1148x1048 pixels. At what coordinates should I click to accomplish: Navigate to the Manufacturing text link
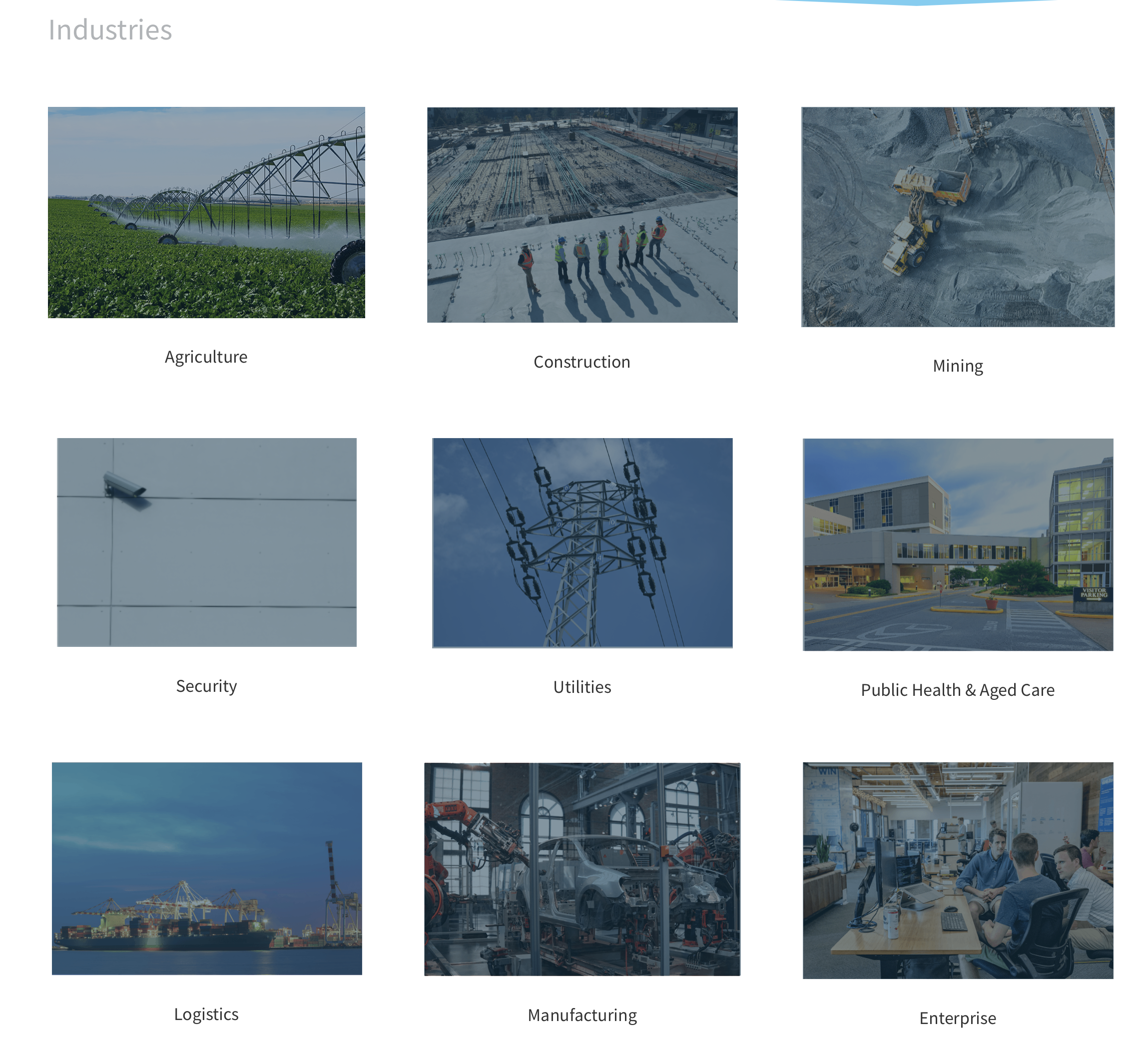point(582,1015)
